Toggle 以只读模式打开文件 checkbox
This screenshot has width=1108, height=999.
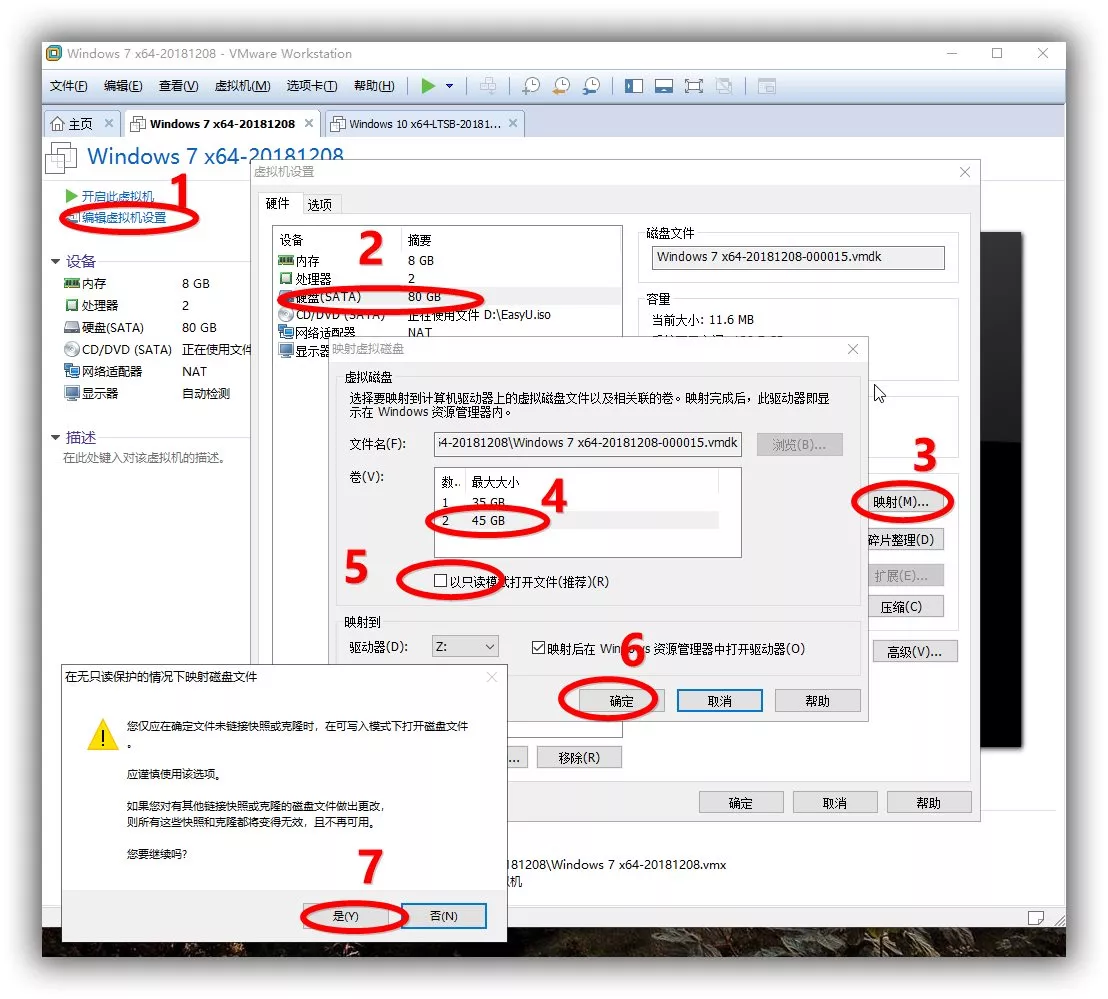coord(440,581)
